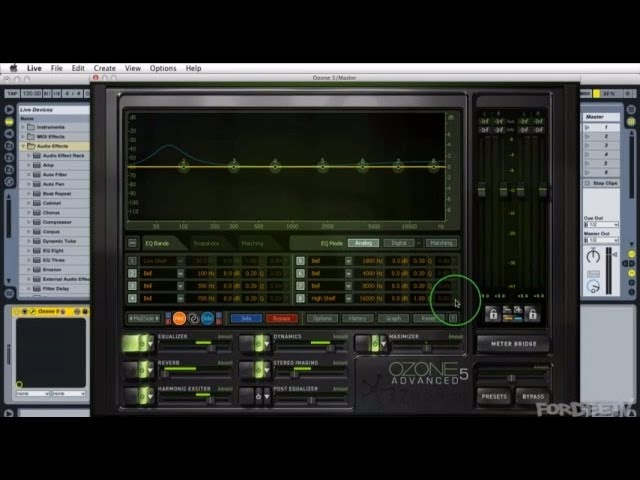Click the 100 Hz frequency field of band 2
640x480 pixels.
[202, 273]
